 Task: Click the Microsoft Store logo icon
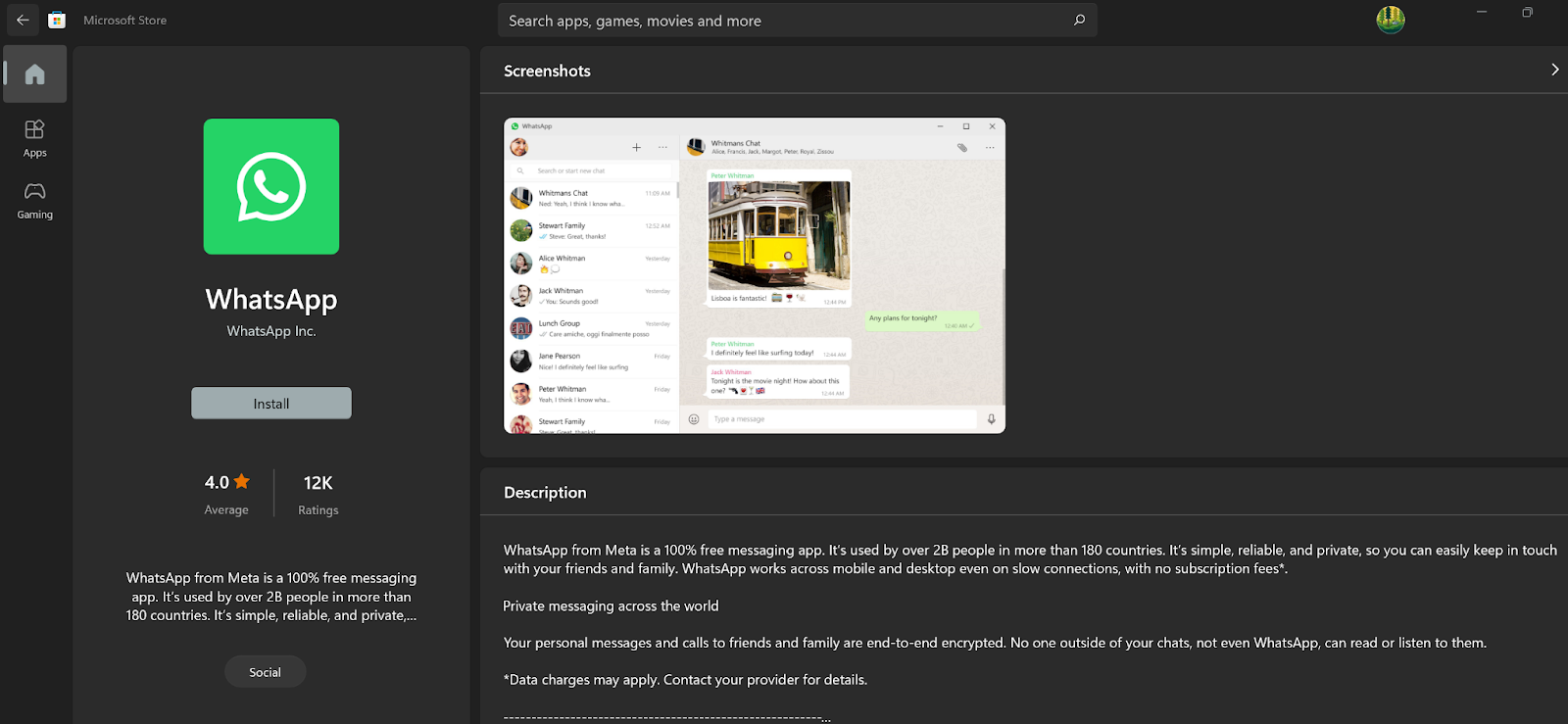pyautogui.click(x=57, y=20)
